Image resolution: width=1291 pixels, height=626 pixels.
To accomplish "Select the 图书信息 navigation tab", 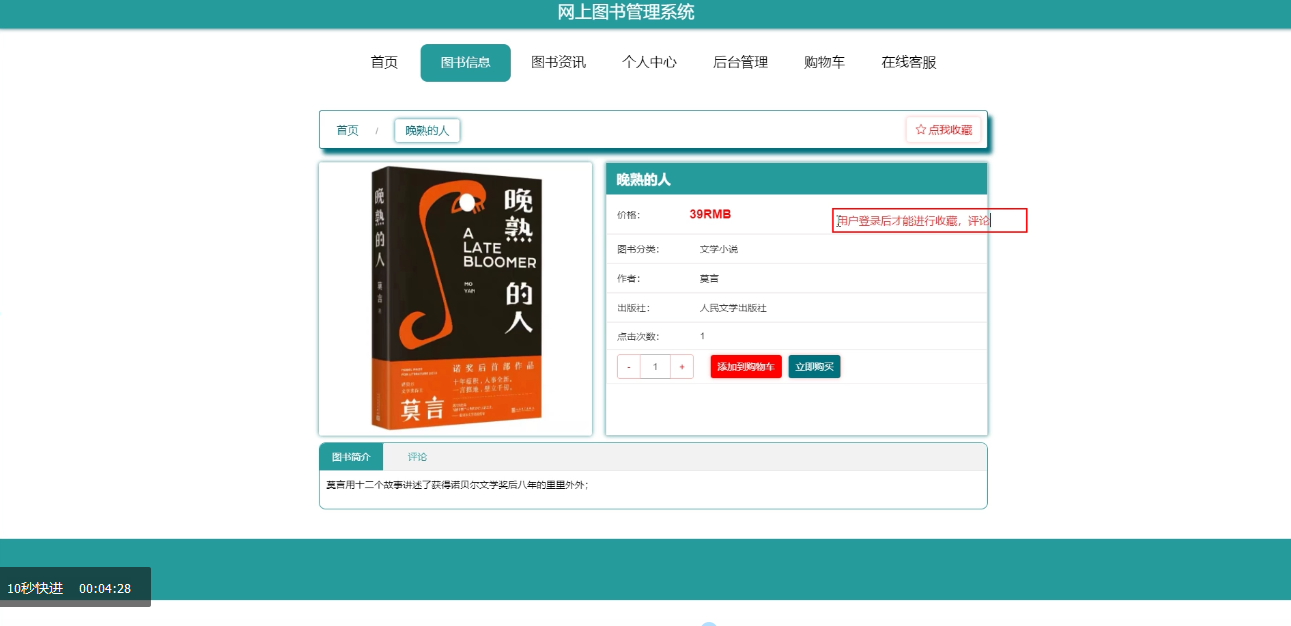I will (x=465, y=62).
